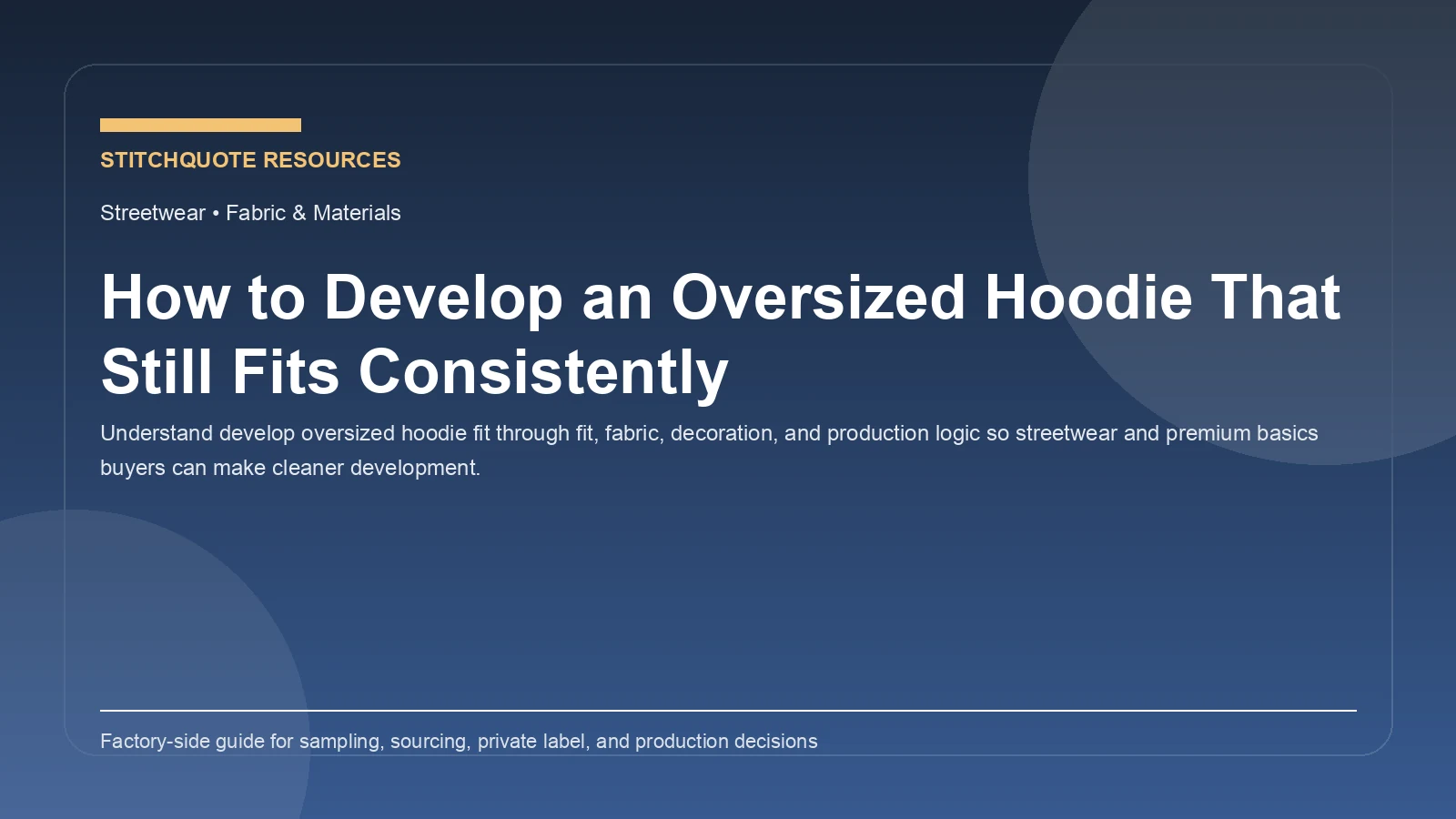Click the STITCHQUOTE RESOURCES label
This screenshot has height=819, width=1456.
(250, 160)
